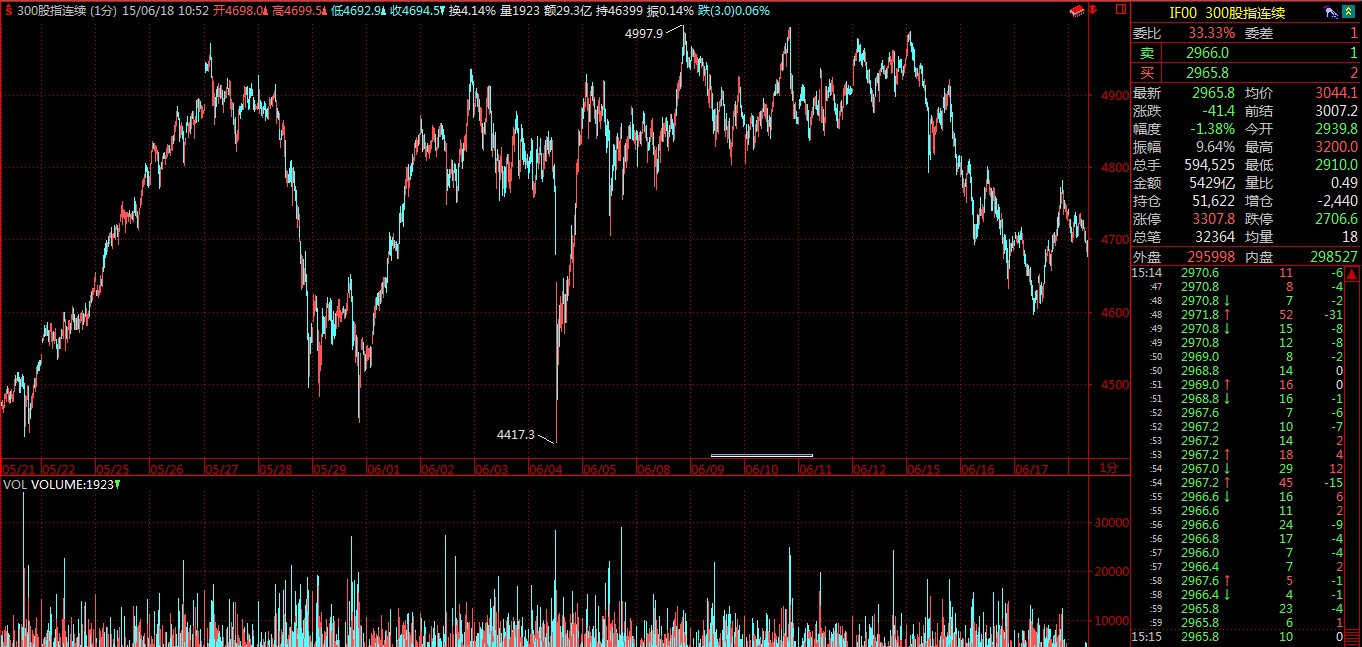
Task: Open the VOL indicator dropdown arrow
Action: click(118, 485)
